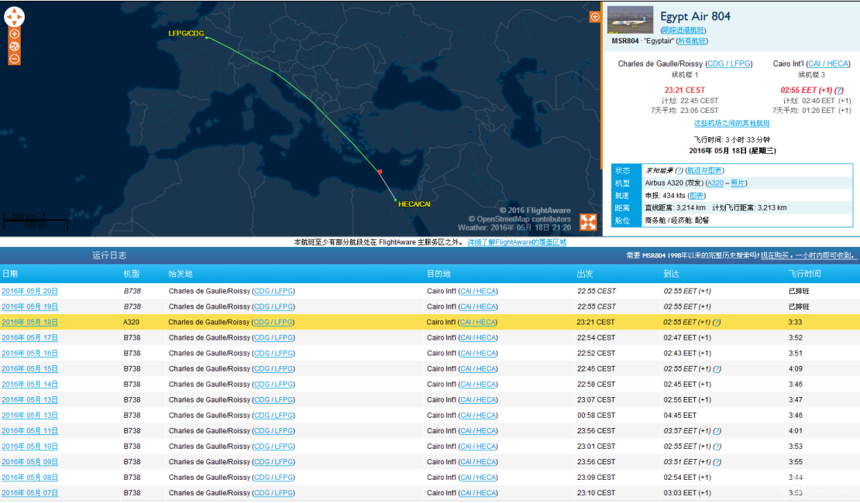Select the 04:45 EET arrival time cell
Viewport: 860px width, 503px height.
point(680,416)
